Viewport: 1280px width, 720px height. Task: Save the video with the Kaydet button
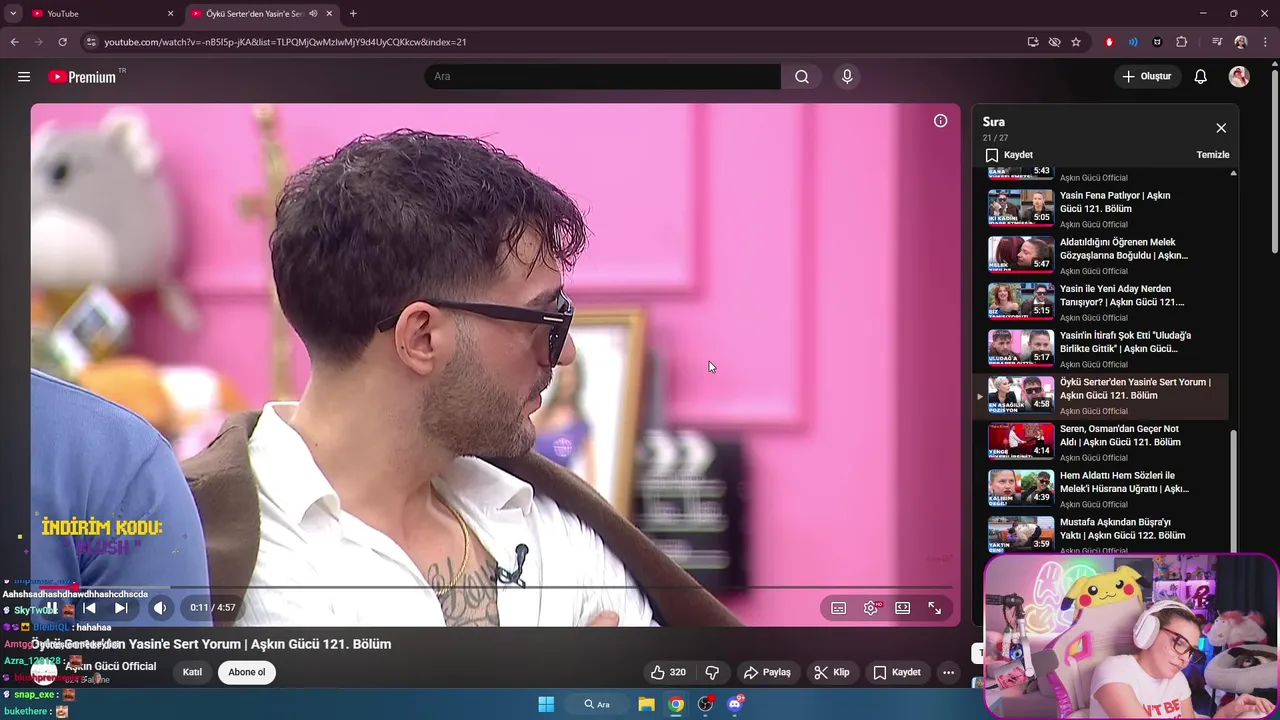click(897, 672)
